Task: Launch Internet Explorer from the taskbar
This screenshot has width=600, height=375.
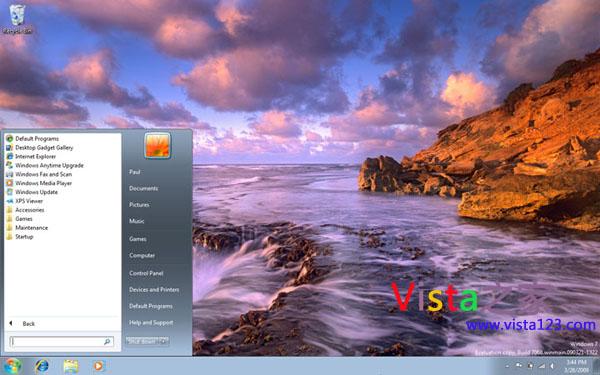Action: (x=42, y=366)
